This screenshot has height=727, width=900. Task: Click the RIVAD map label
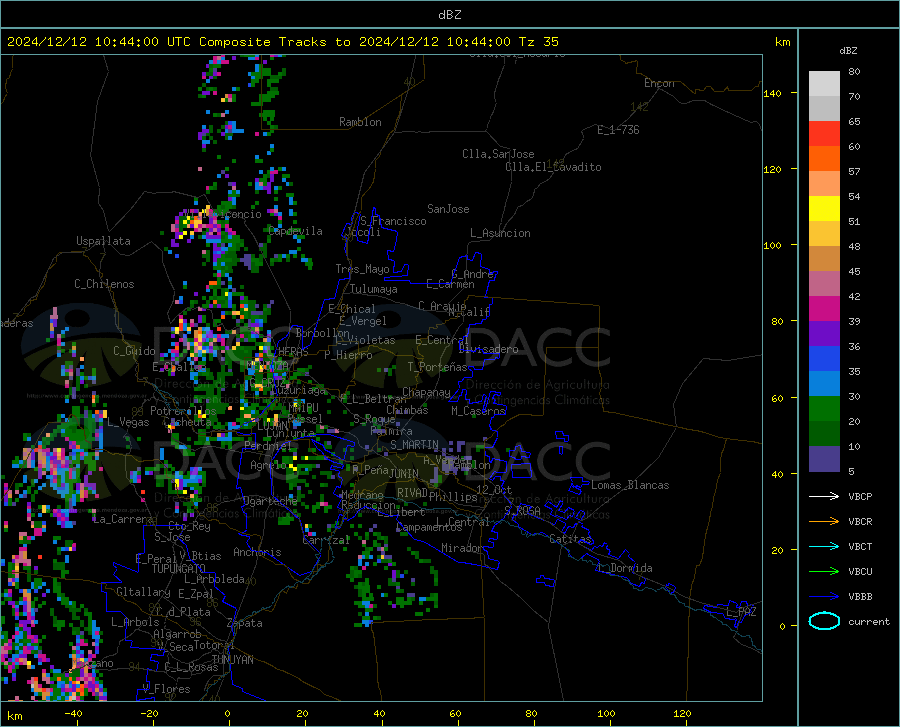[x=412, y=493]
